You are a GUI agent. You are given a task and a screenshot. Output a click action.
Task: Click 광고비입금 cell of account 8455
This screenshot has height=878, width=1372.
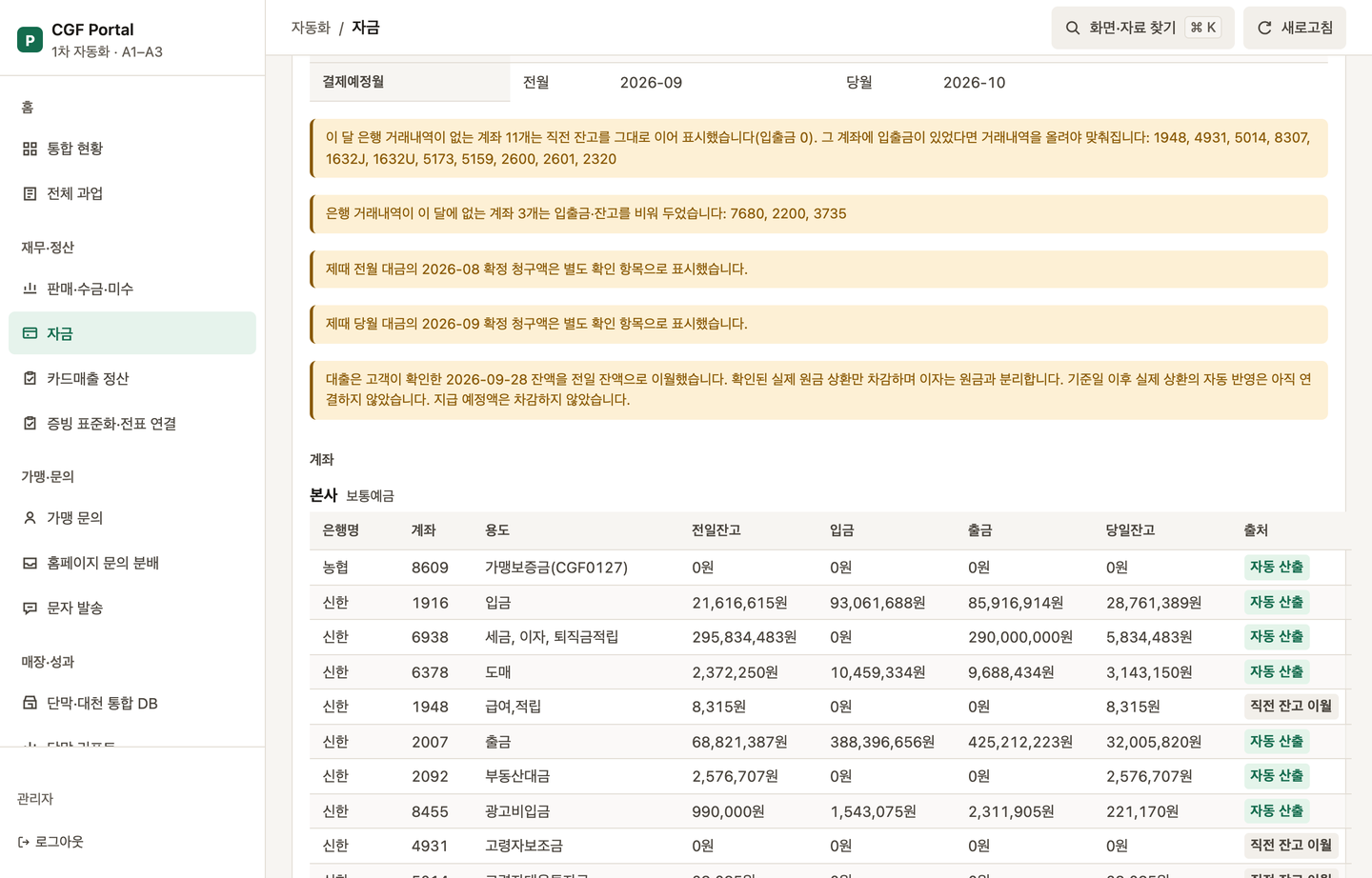(517, 811)
